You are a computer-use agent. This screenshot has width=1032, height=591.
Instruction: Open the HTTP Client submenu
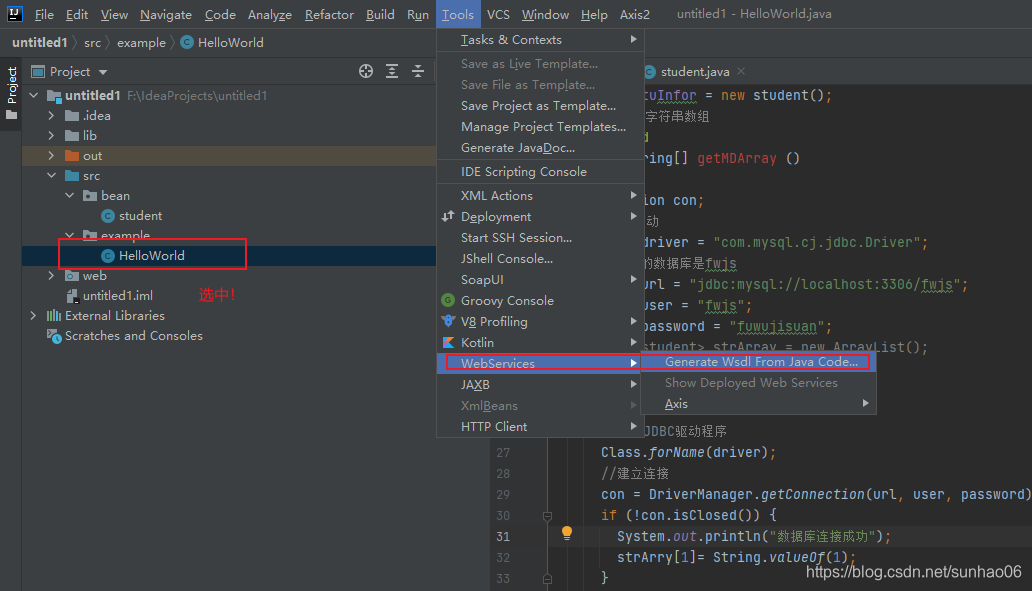(540, 426)
